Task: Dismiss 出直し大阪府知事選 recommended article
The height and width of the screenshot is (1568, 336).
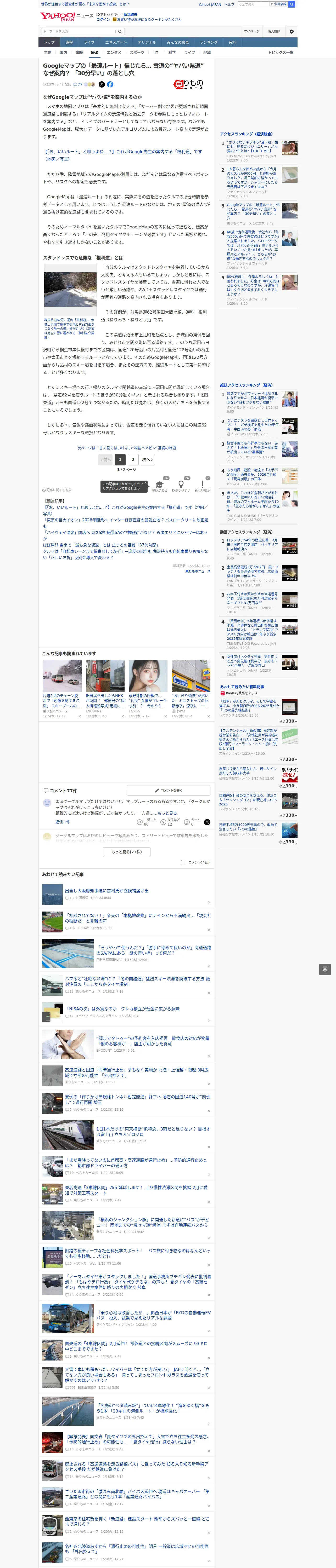Action: [209, 902]
